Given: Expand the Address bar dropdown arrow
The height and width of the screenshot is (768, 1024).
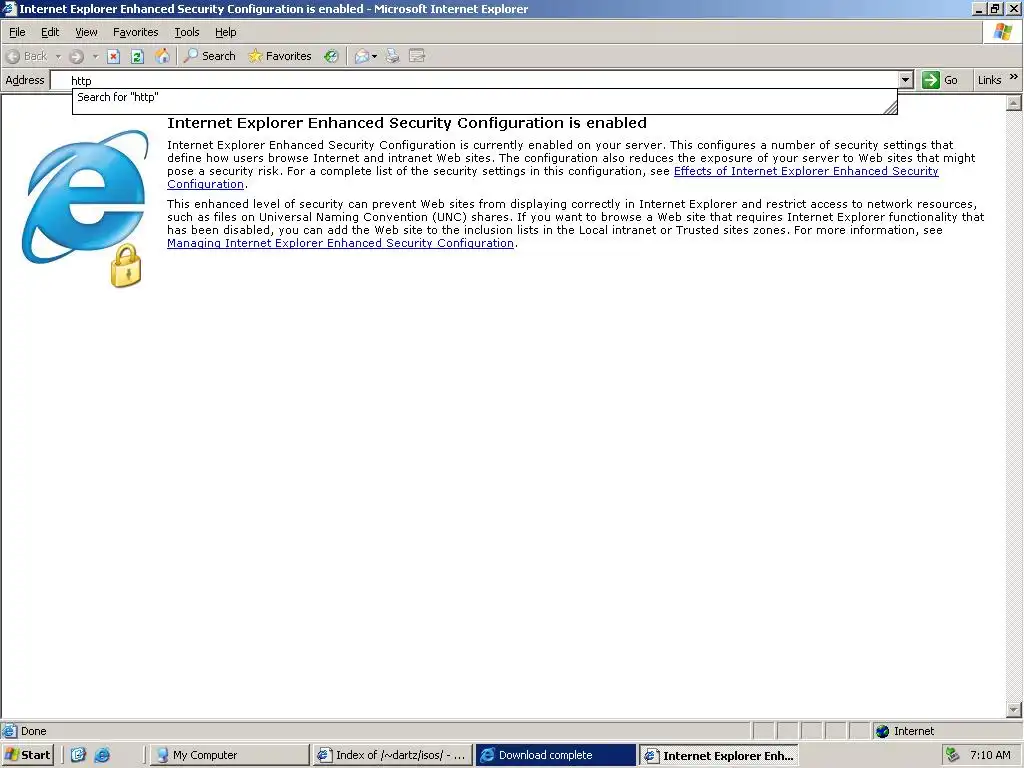Looking at the screenshot, I should click(x=906, y=80).
